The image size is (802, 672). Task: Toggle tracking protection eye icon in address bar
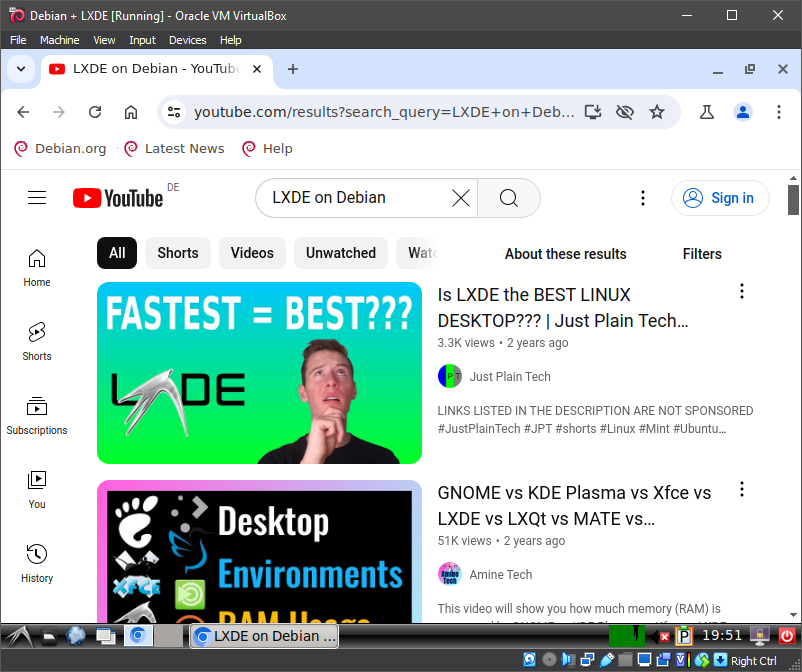coord(625,112)
